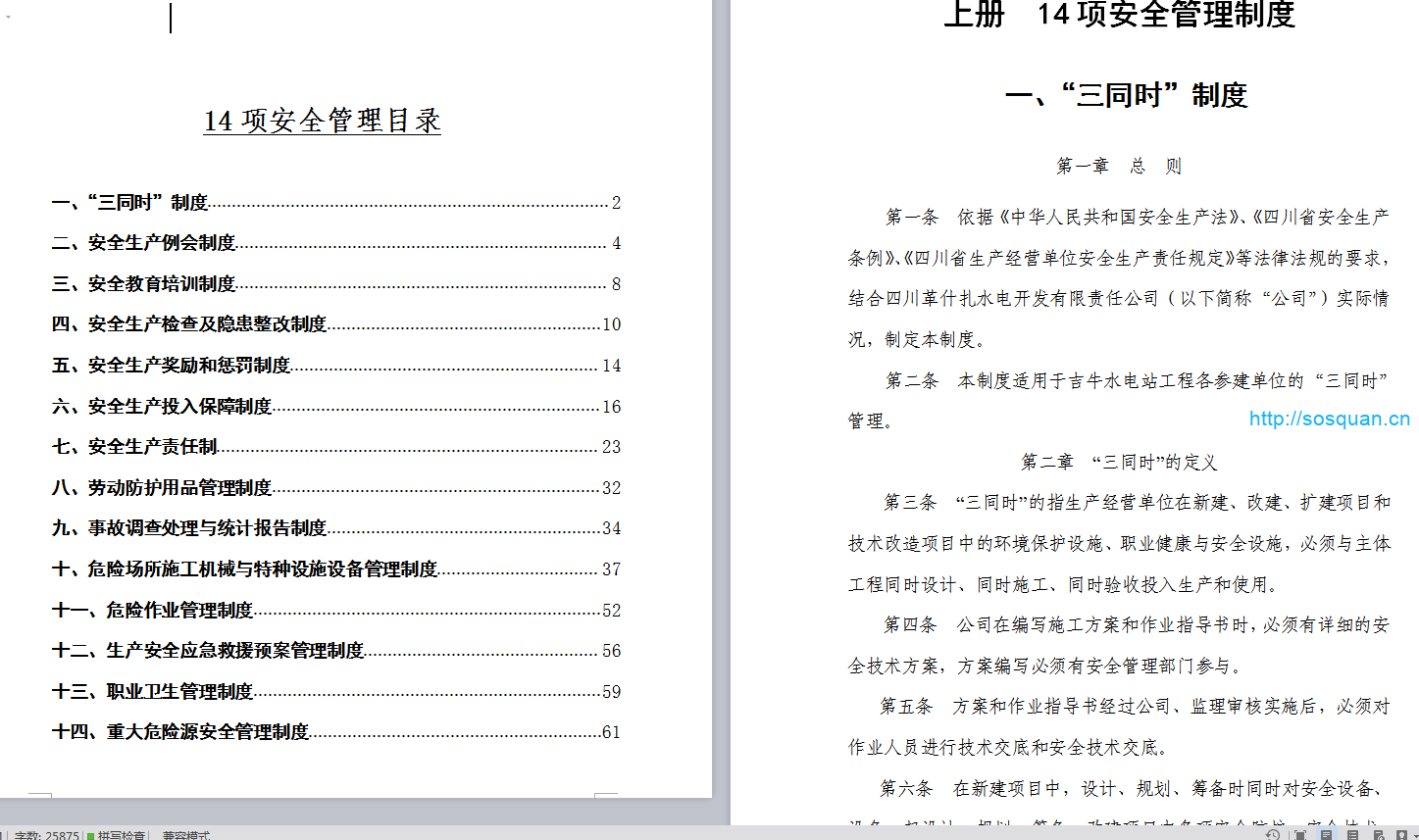Switch to outline view icon
The width and height of the screenshot is (1419, 840).
(1352, 835)
